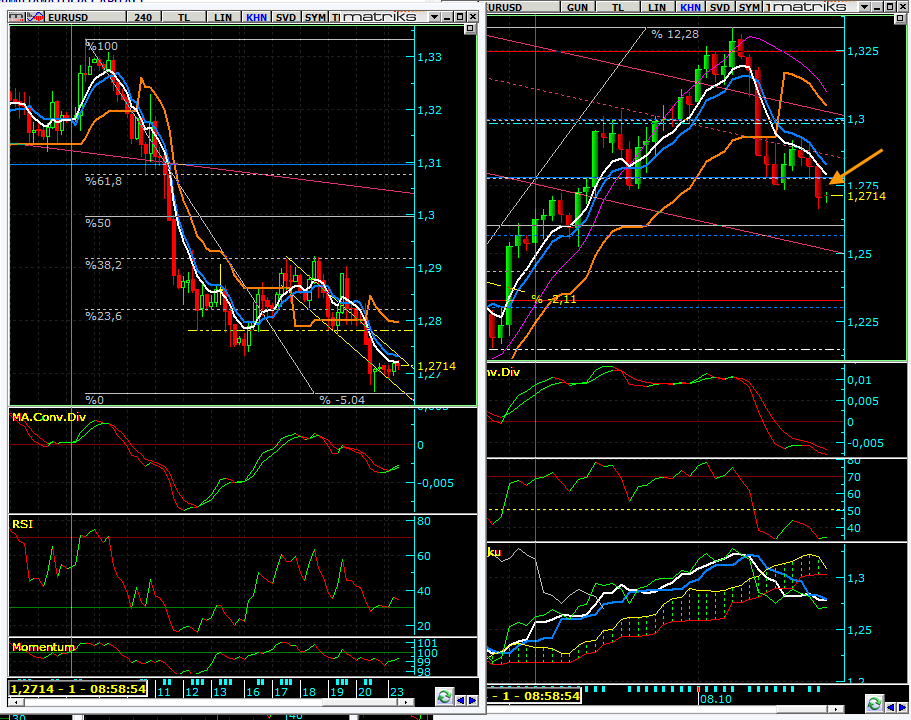Click refresh icon in right chart window
Image resolution: width=911 pixels, height=720 pixels.
coord(874,702)
